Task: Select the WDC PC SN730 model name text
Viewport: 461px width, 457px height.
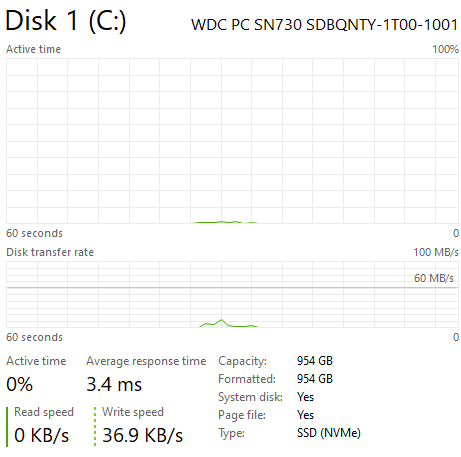Action: pyautogui.click(x=324, y=25)
